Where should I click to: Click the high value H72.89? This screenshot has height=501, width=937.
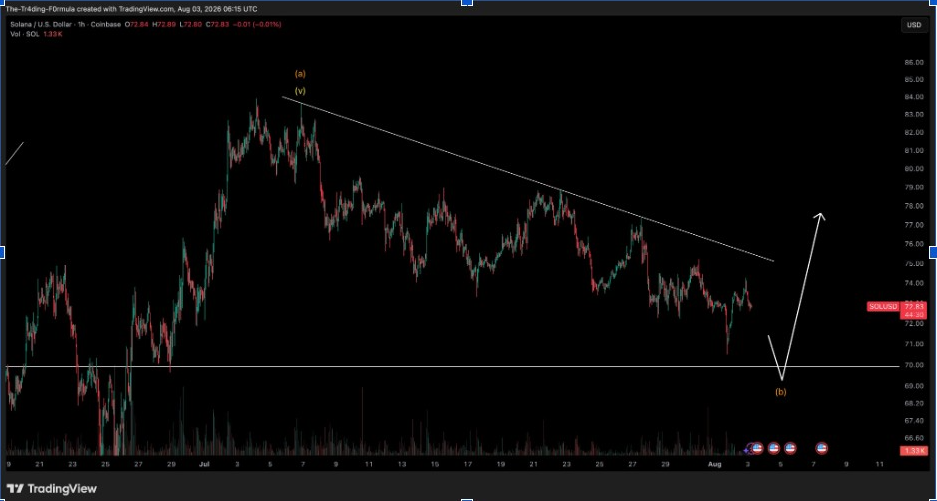(x=164, y=25)
